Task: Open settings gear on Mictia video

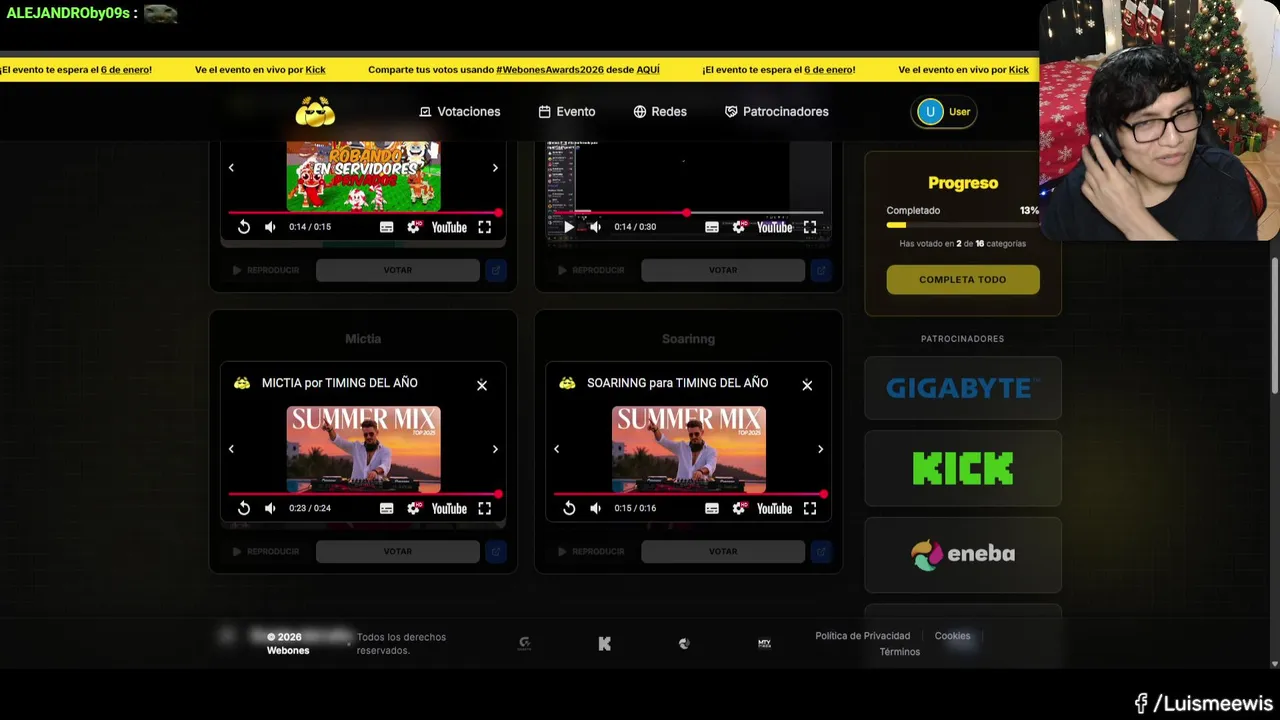Action: pyautogui.click(x=414, y=508)
